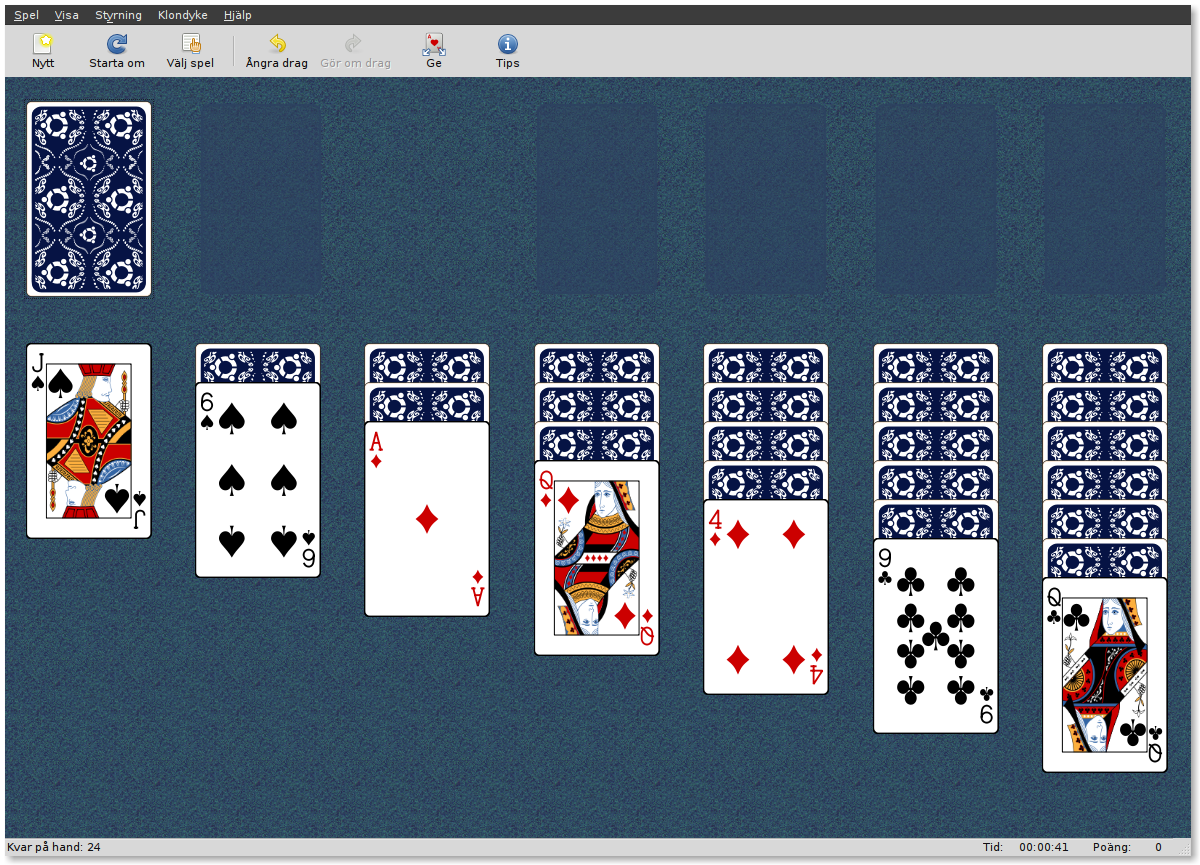Select the six of spades card
1200x865 pixels.
(x=258, y=480)
